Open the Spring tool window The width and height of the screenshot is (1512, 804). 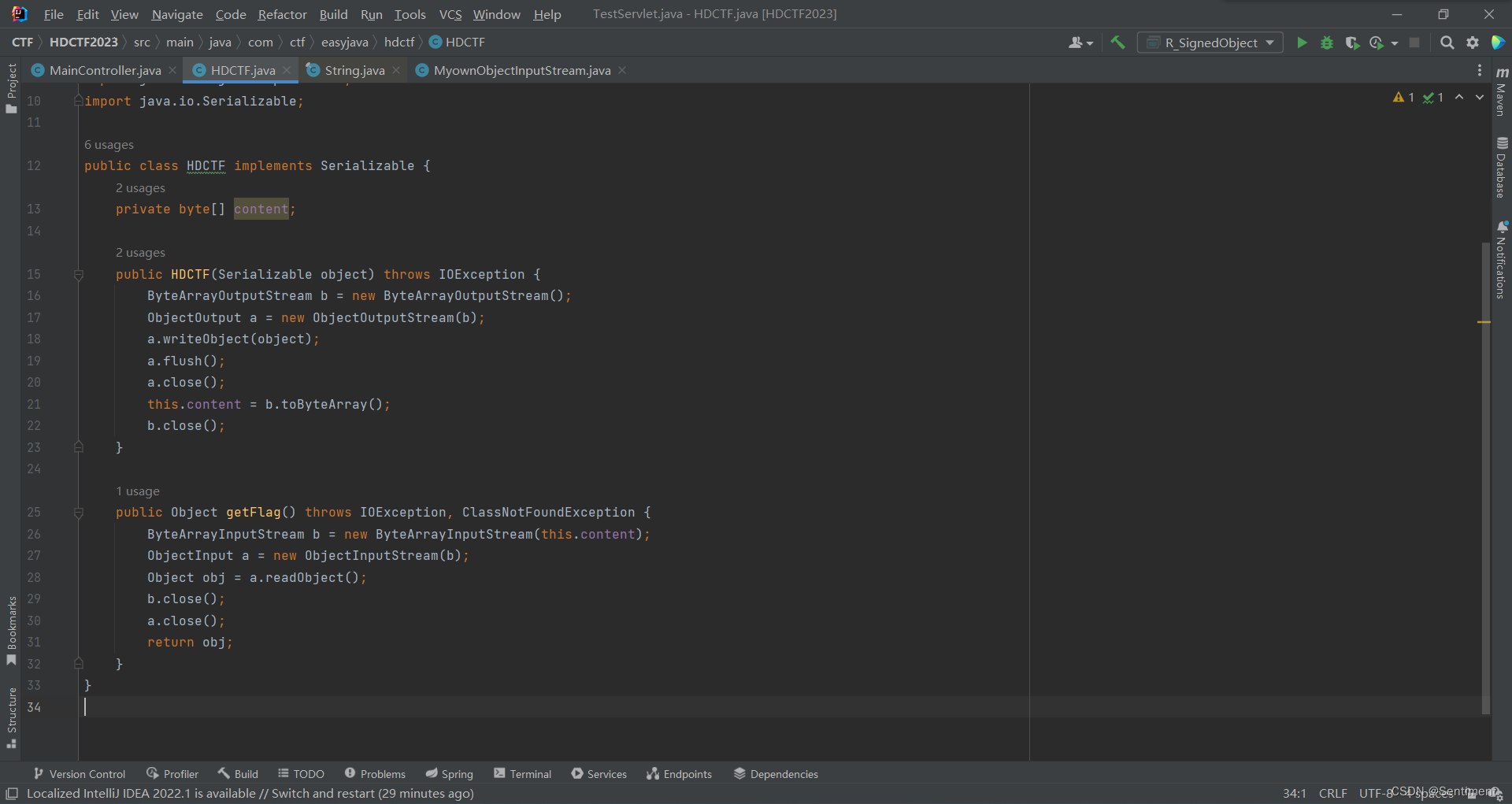click(450, 774)
